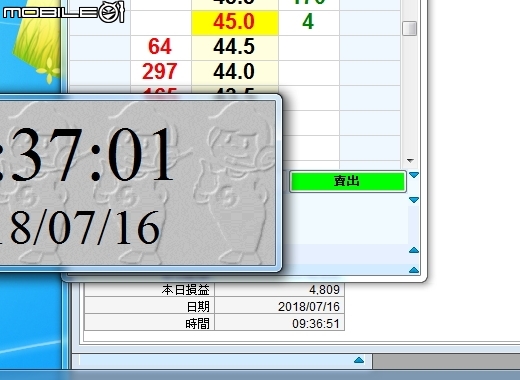
Task: Select the 44.0 price row
Action: (235, 72)
